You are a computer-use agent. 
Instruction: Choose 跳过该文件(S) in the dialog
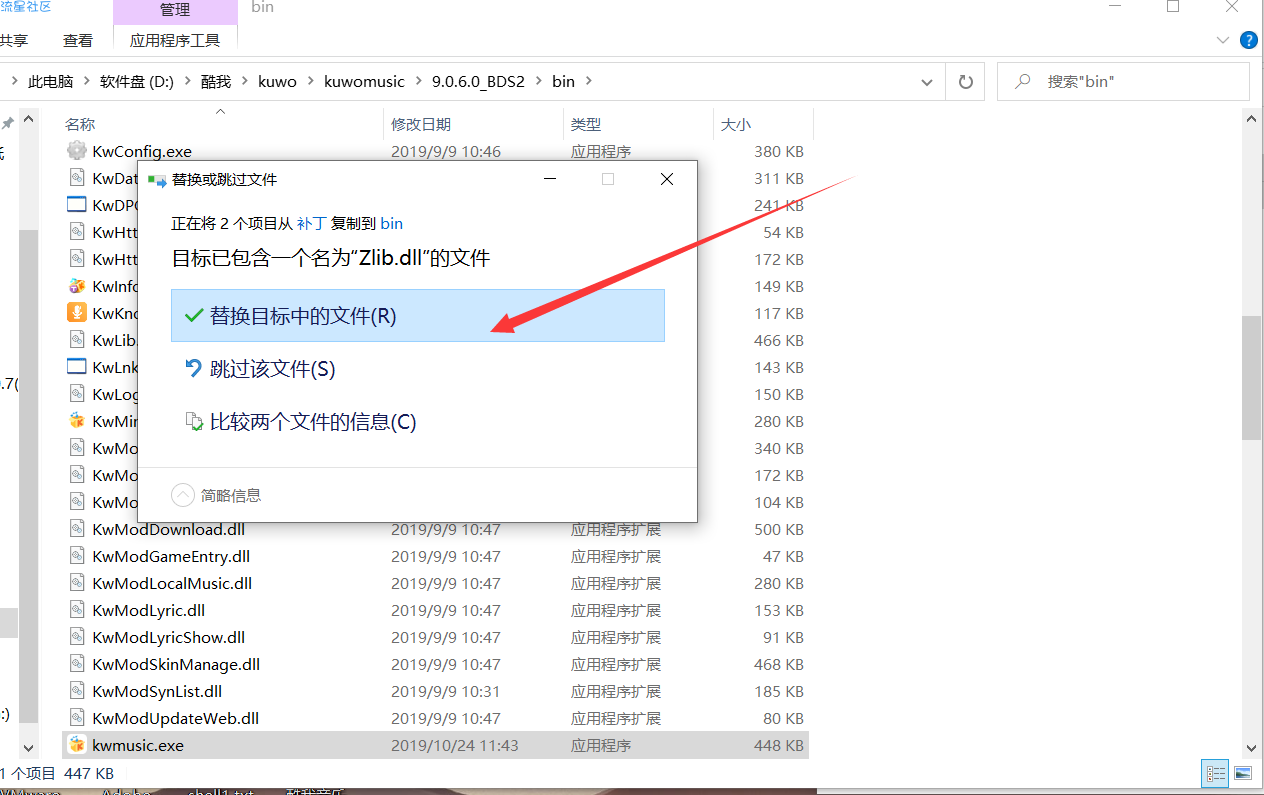418,369
